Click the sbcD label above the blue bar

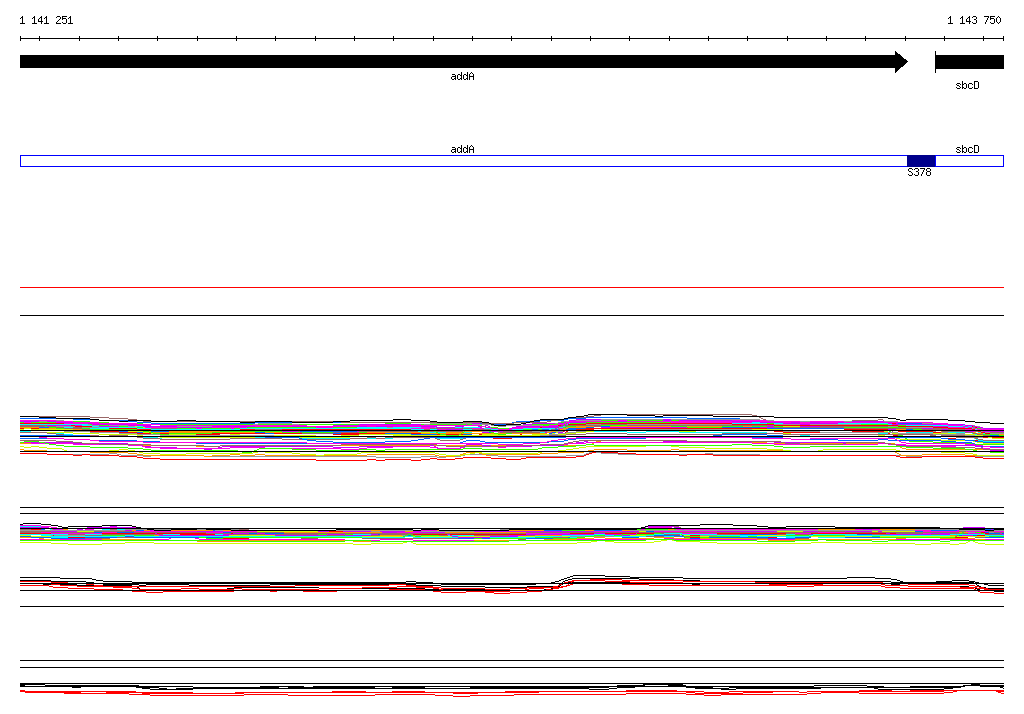pos(967,150)
